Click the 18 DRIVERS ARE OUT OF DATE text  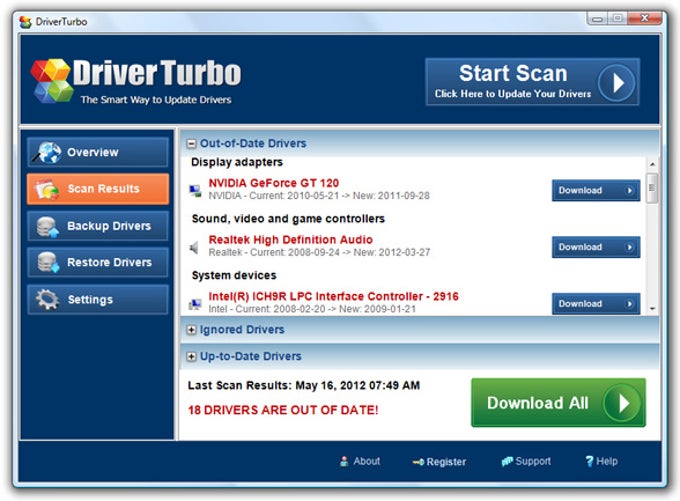coord(283,410)
